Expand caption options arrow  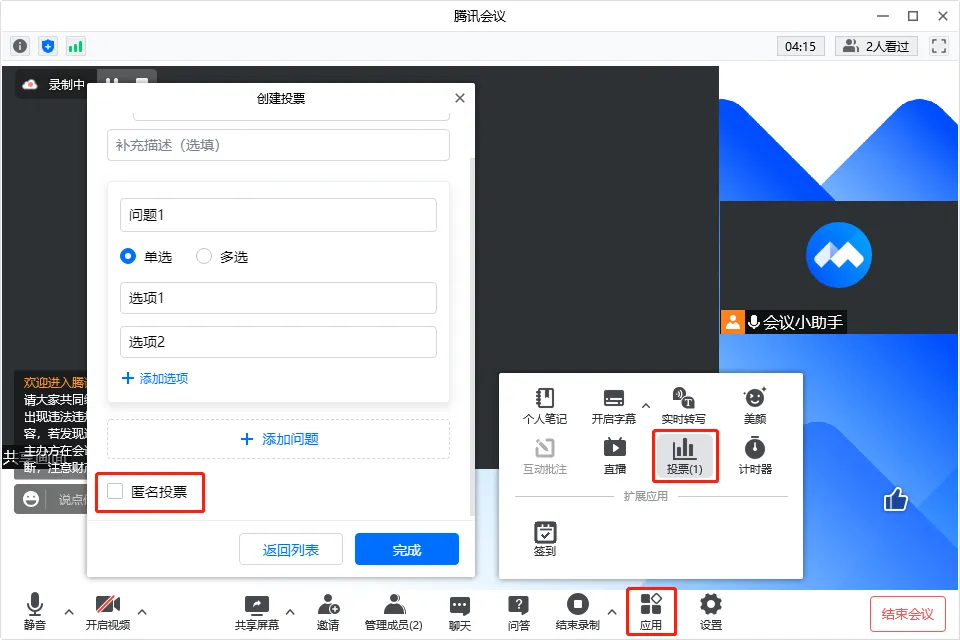point(646,405)
